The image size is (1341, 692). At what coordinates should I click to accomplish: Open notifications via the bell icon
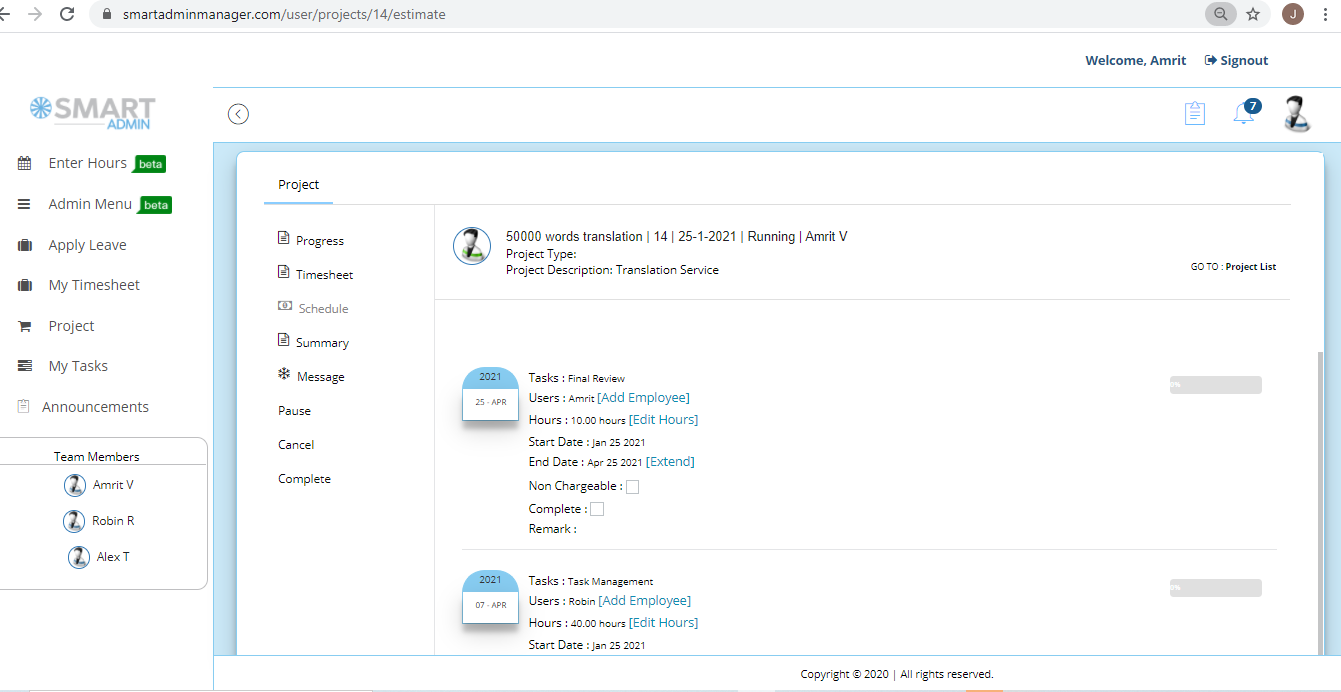tap(1243, 113)
